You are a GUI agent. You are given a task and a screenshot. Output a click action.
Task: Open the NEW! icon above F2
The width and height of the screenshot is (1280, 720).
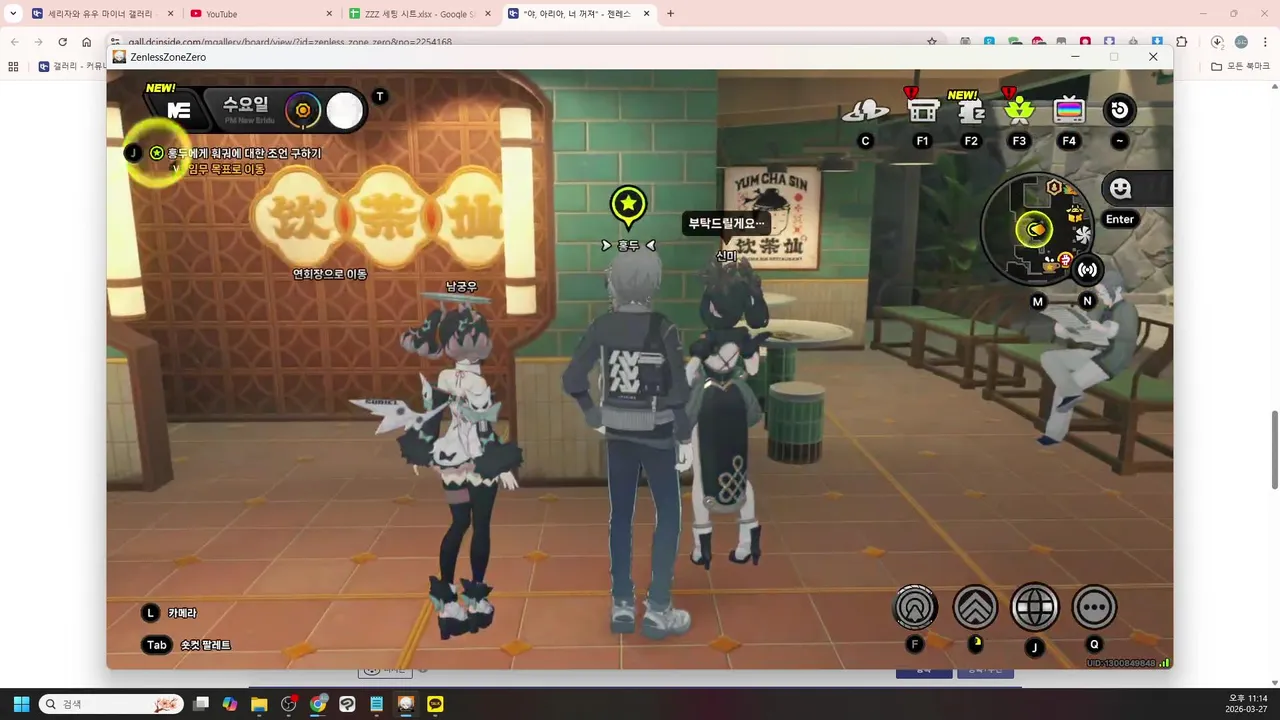coord(970,108)
